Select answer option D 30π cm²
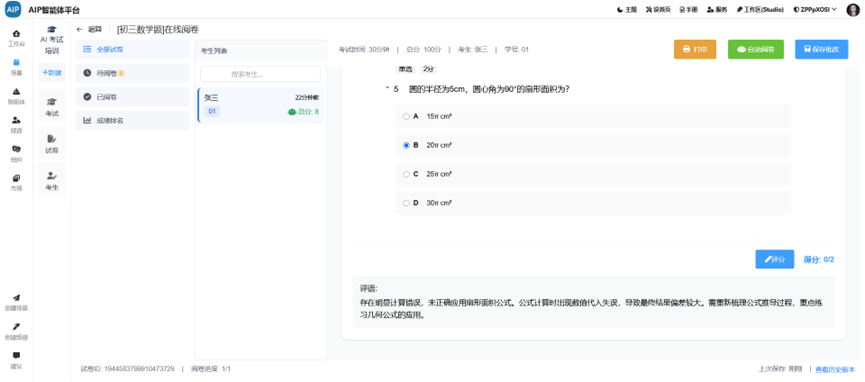 [593, 203]
